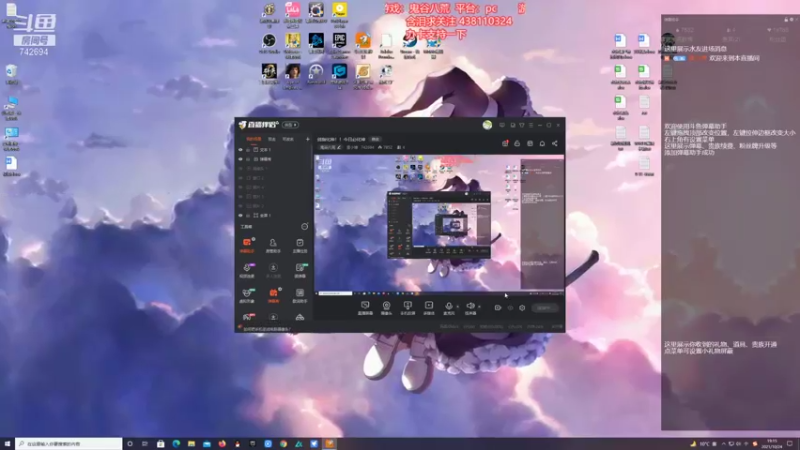Open Microsoft Edge from the taskbar
Image resolution: width=800 pixels, height=450 pixels.
click(176, 444)
